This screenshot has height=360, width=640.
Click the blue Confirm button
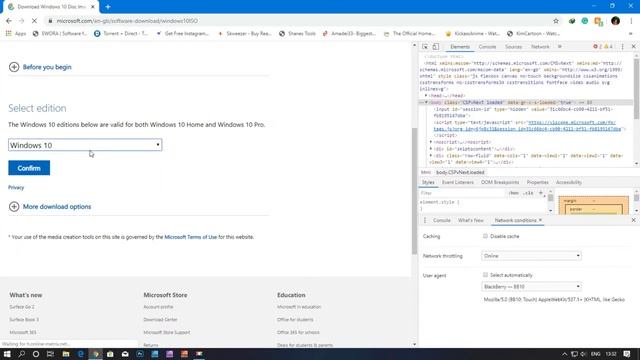tap(29, 168)
